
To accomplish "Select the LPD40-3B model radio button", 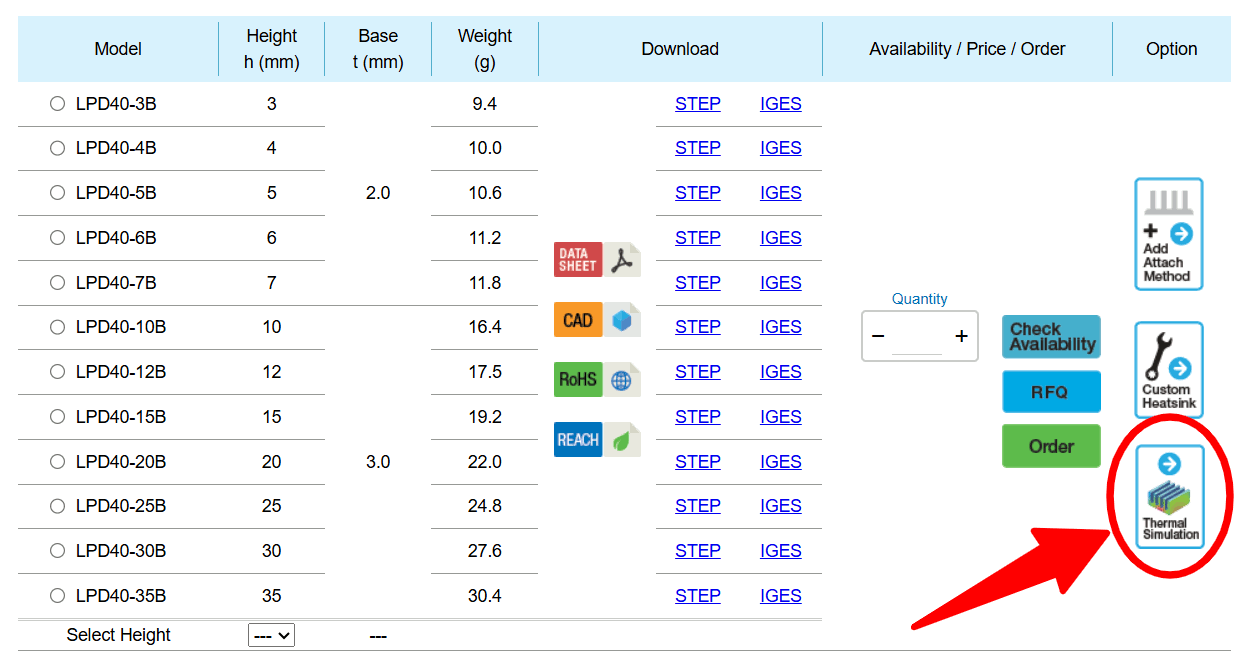I will coord(57,104).
